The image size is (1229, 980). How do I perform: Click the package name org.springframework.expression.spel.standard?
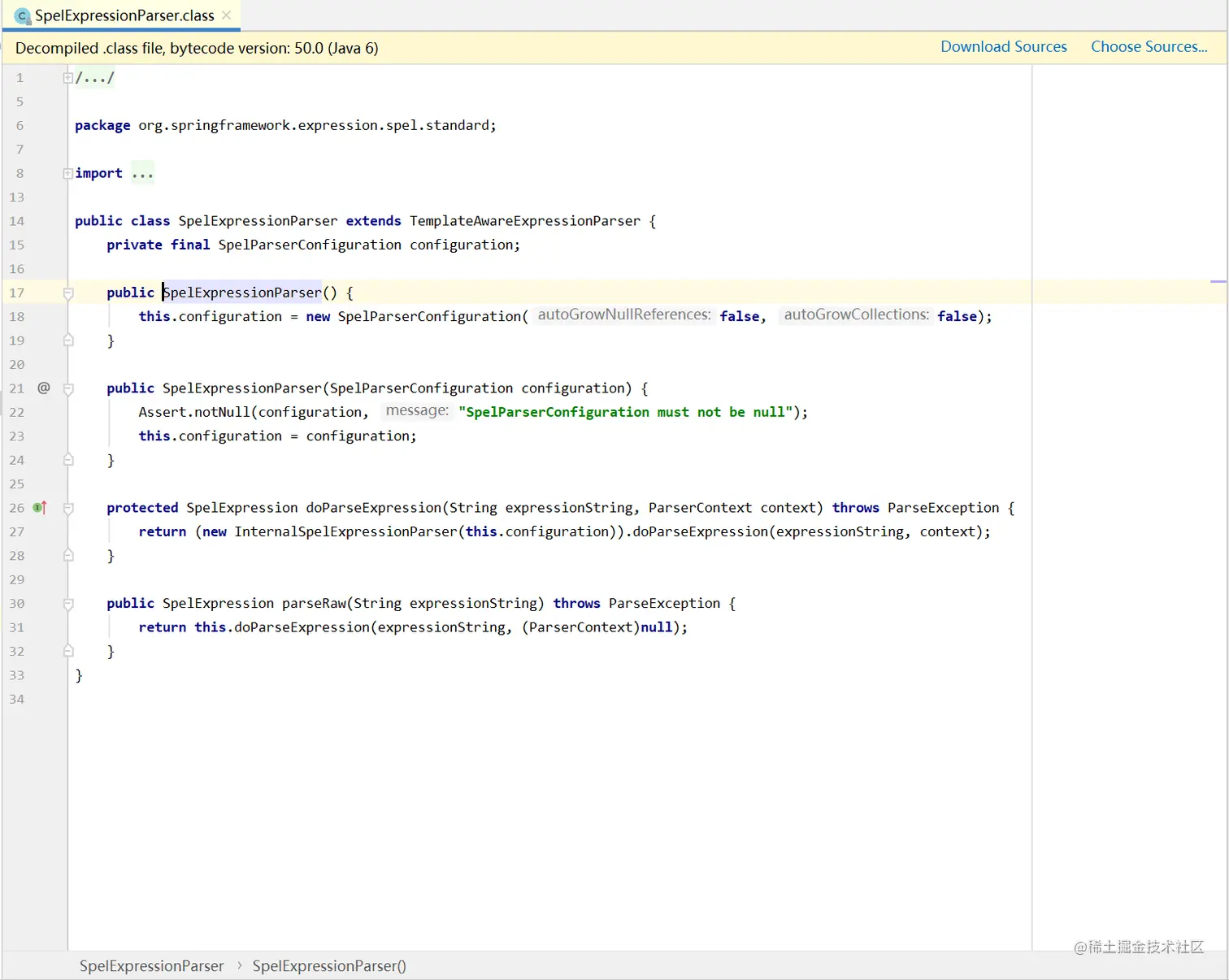click(313, 125)
